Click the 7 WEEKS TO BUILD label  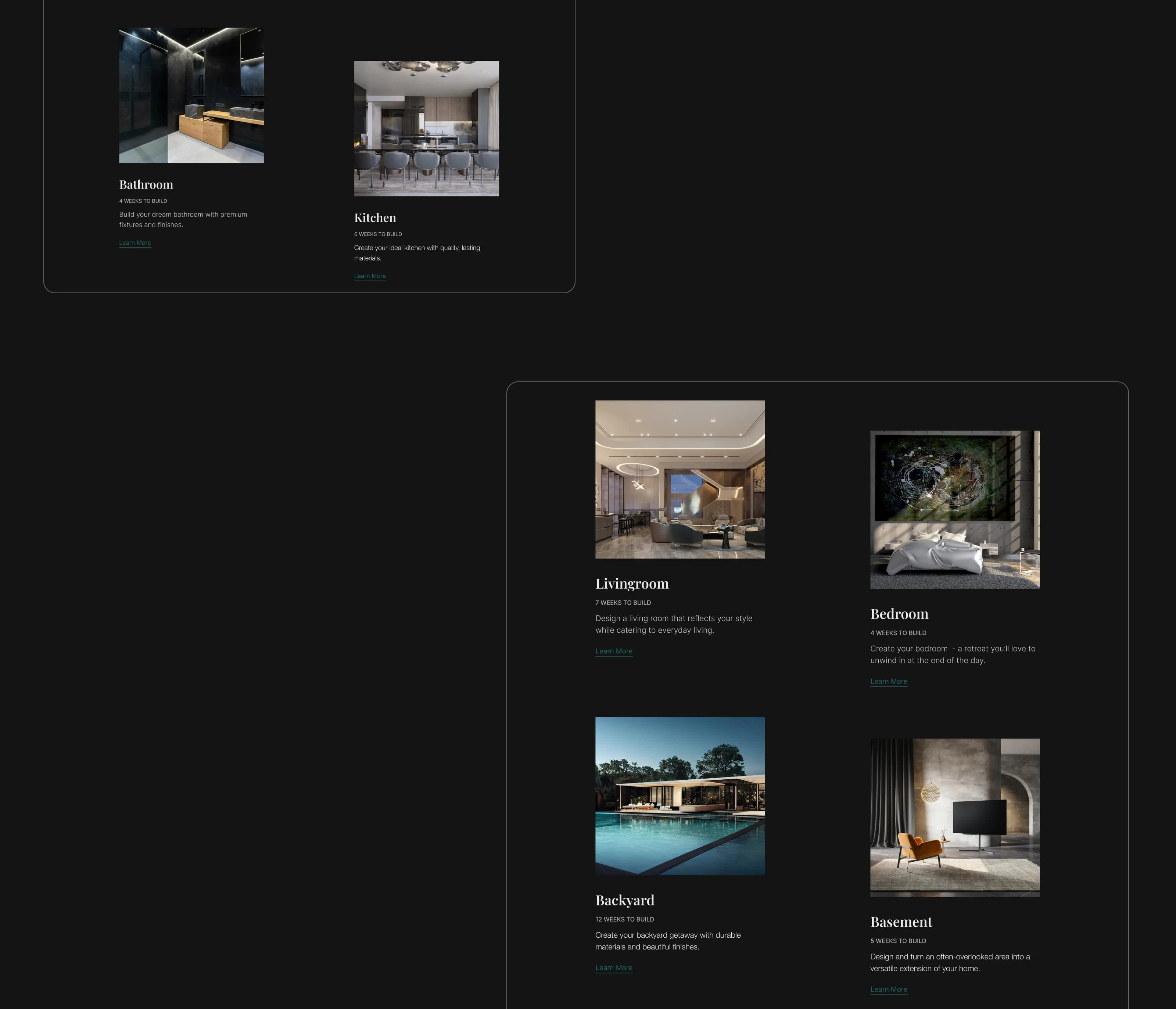pos(623,603)
